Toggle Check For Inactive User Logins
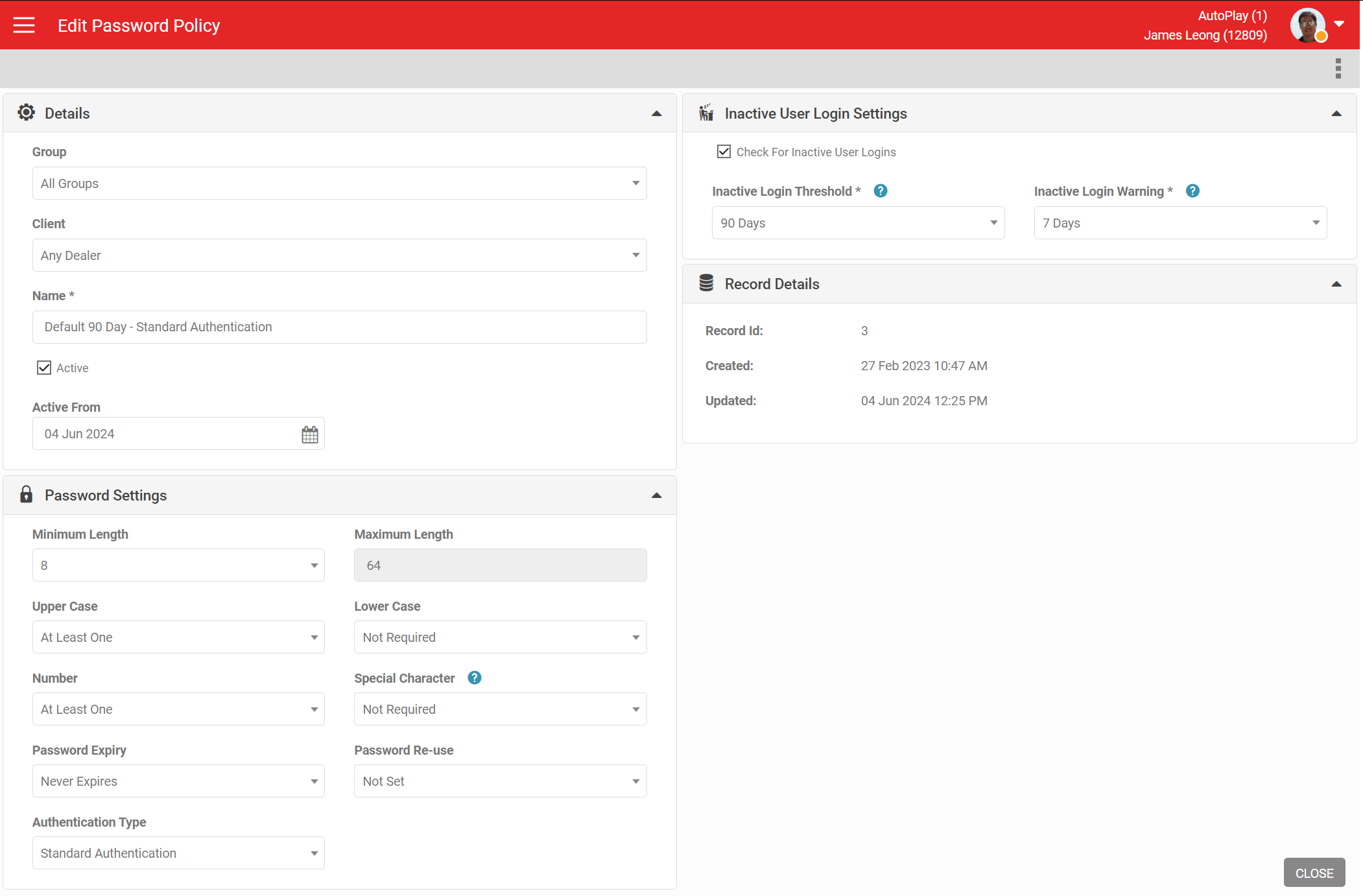This screenshot has height=896, width=1363. pos(724,152)
